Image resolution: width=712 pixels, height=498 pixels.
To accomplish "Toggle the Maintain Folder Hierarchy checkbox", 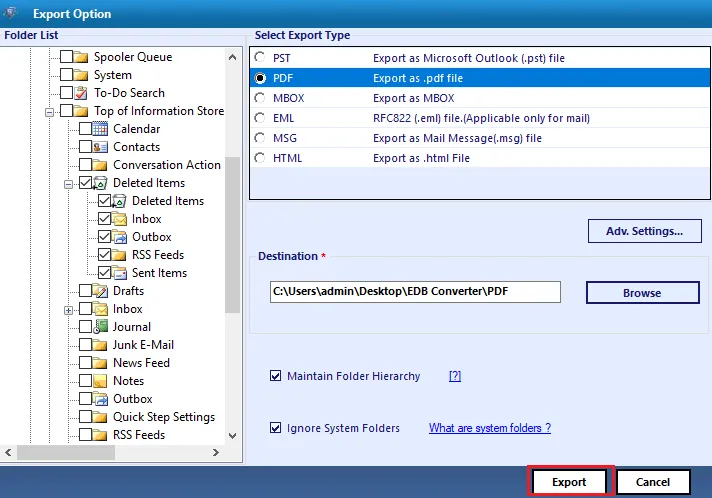I will coord(276,377).
